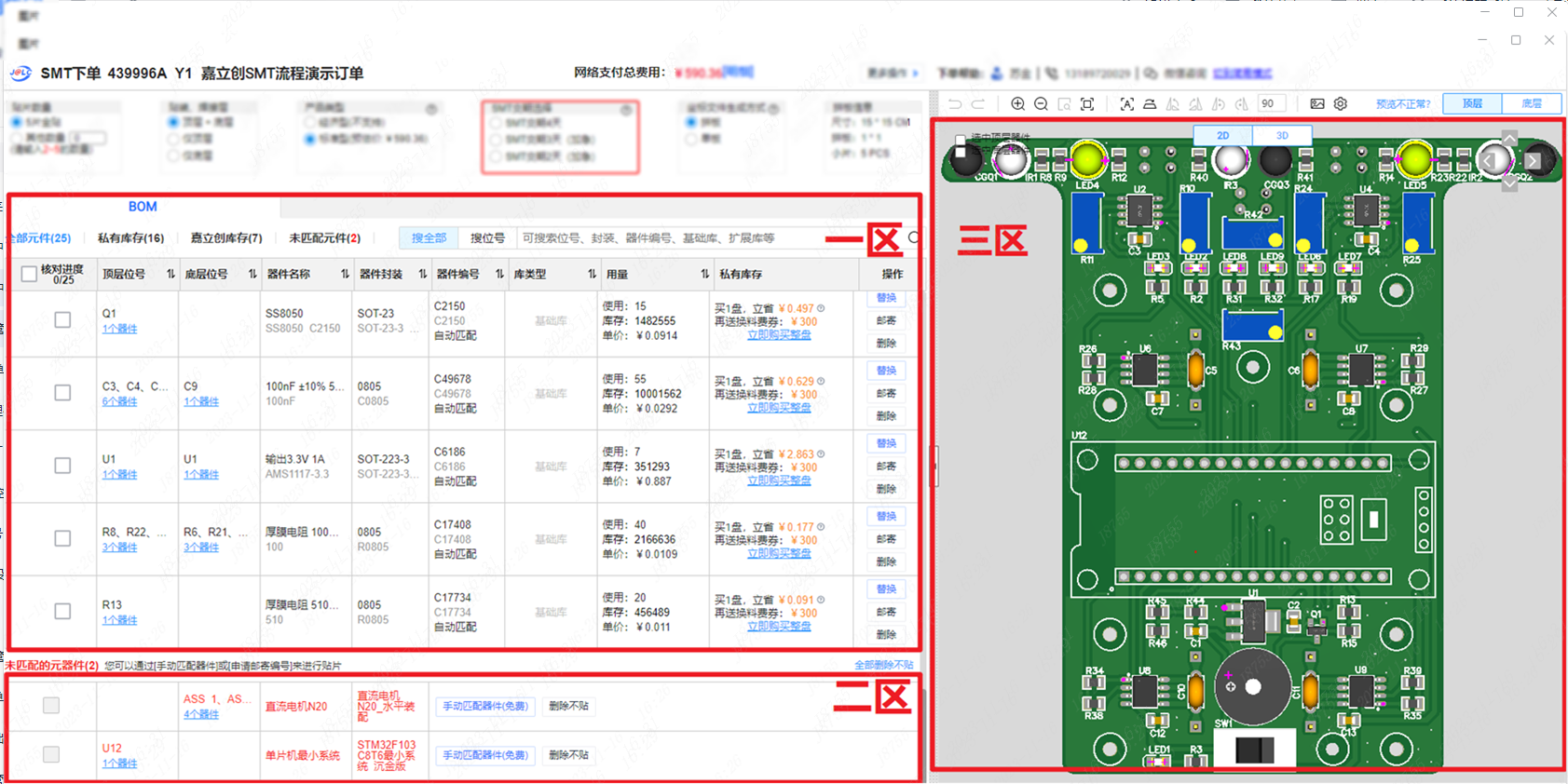Click 立即购买整盘 link in Q1 row
Screen dimensions: 1568x784
pos(779,335)
